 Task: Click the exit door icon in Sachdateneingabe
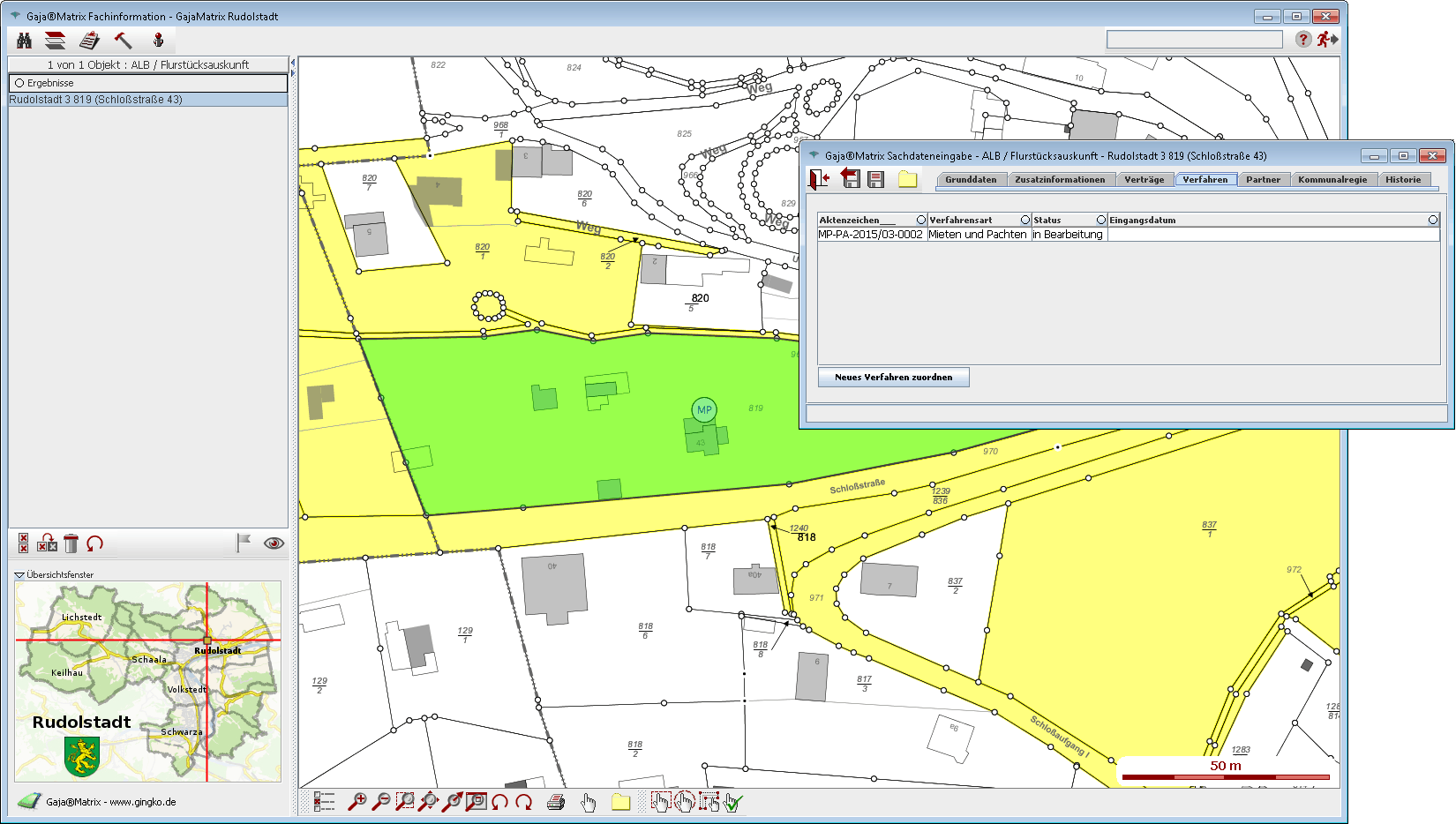819,179
